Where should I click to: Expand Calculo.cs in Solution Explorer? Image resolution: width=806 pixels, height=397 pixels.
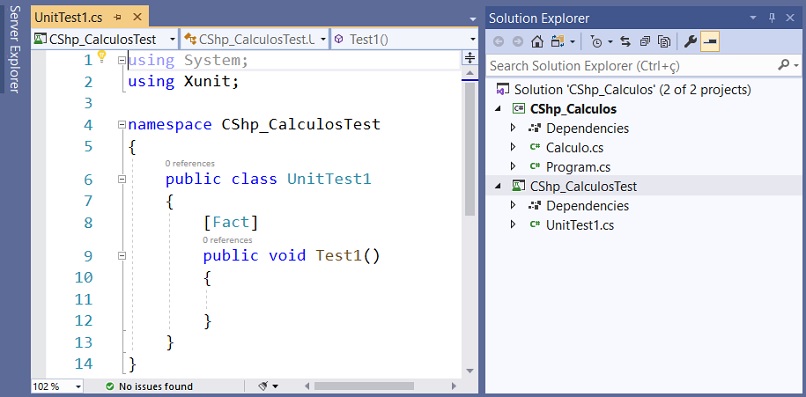(512, 148)
